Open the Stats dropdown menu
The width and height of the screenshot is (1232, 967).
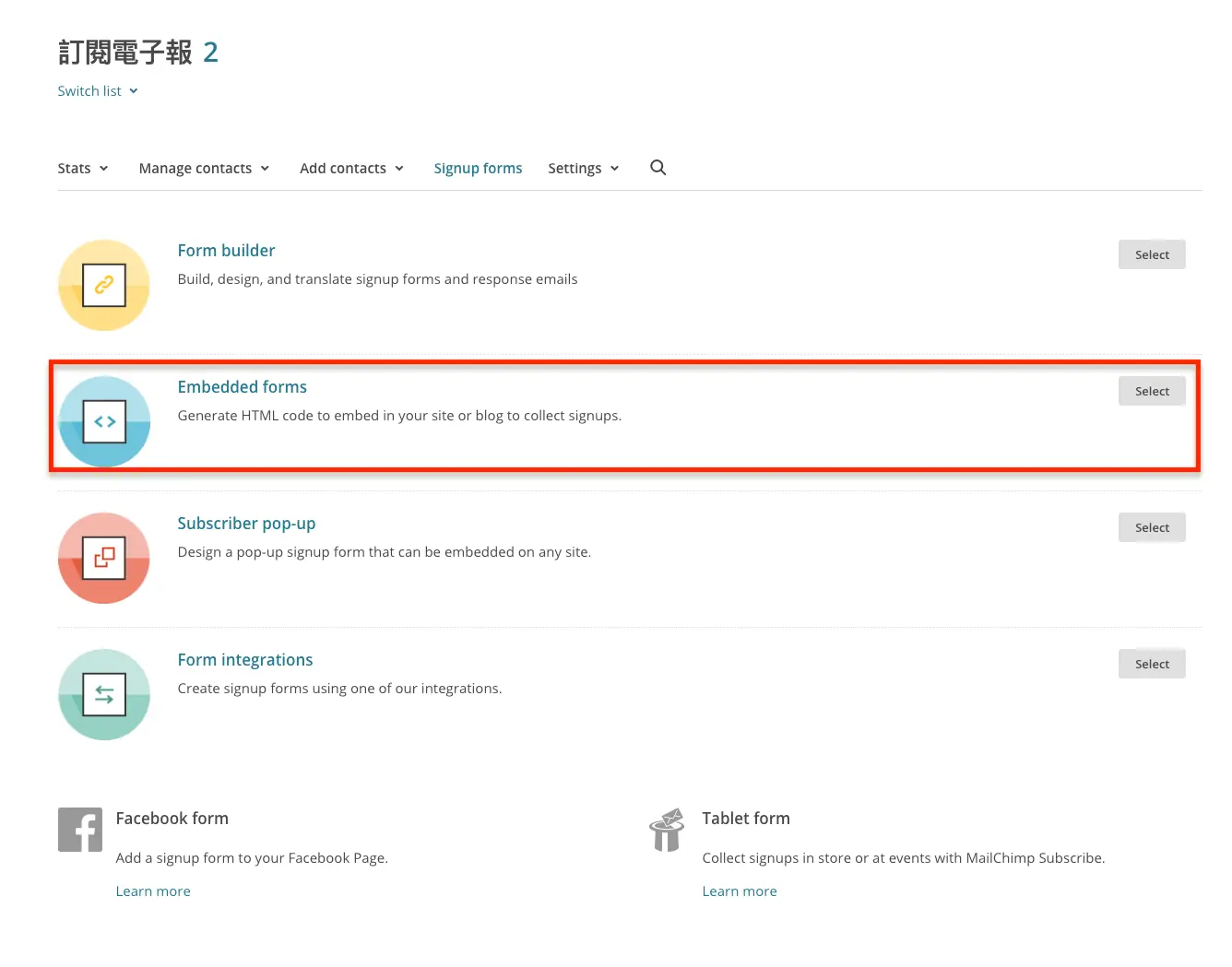click(83, 168)
